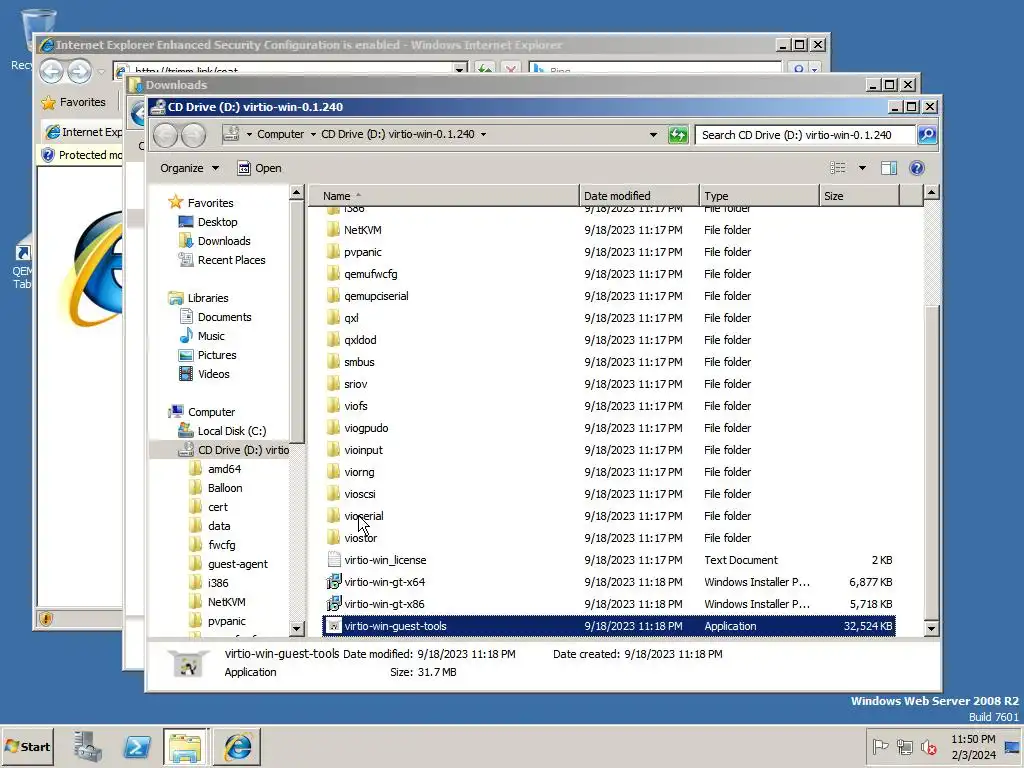Sort by the Size column header
The image size is (1024, 768).
pyautogui.click(x=859, y=196)
